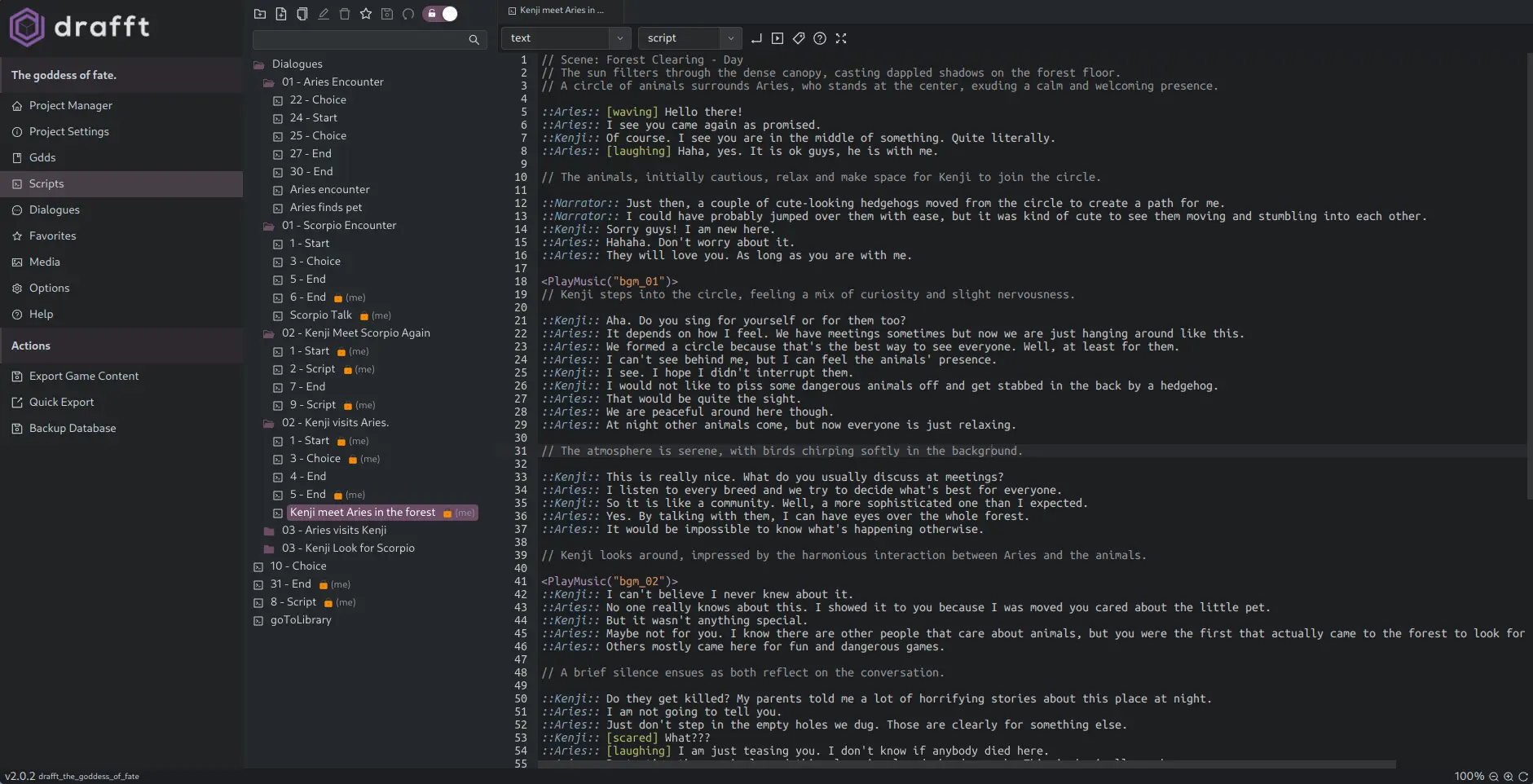Open Dialogues from the sidebar
The width and height of the screenshot is (1533, 784).
tap(55, 209)
